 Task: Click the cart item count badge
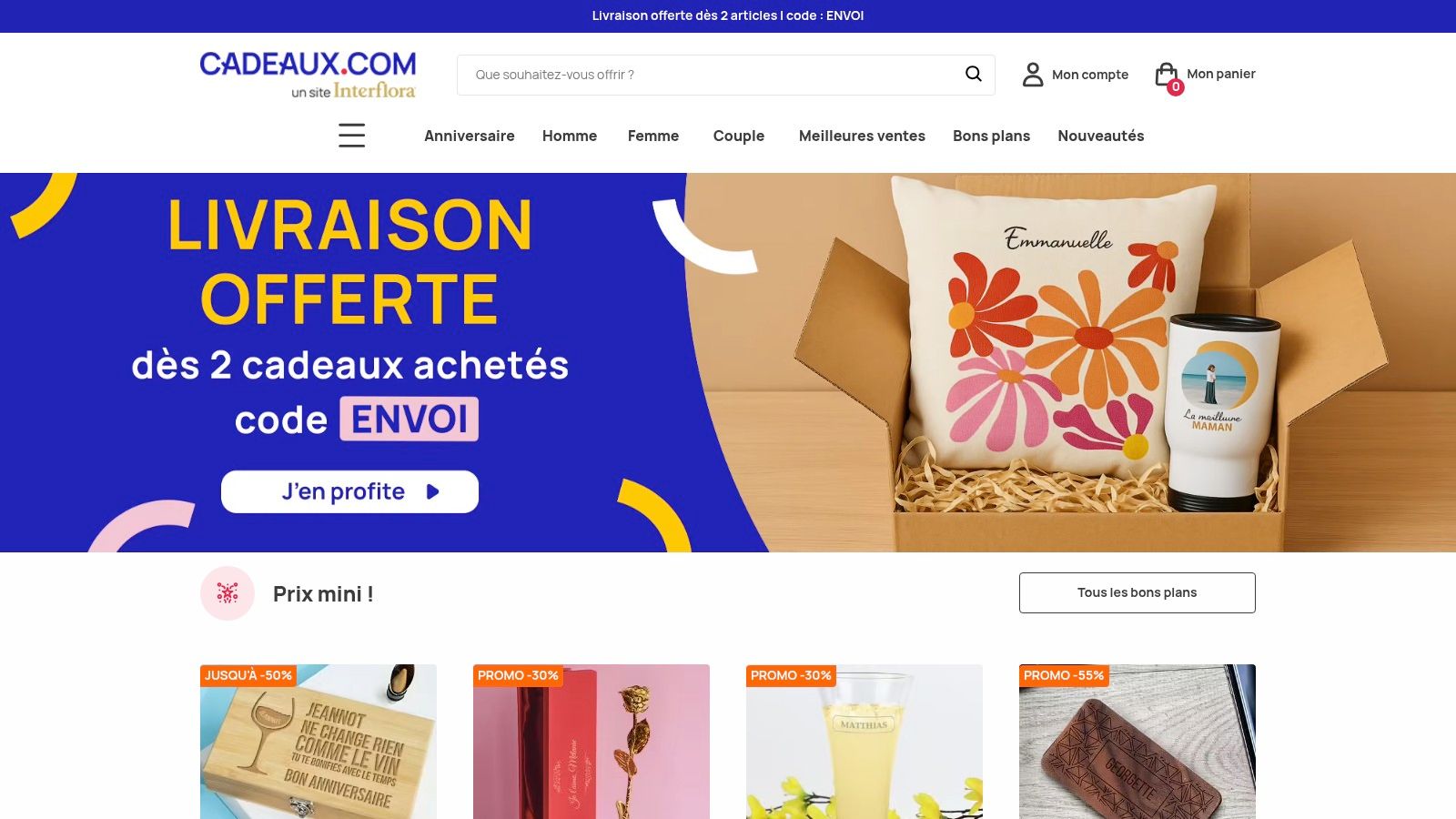click(x=1176, y=87)
